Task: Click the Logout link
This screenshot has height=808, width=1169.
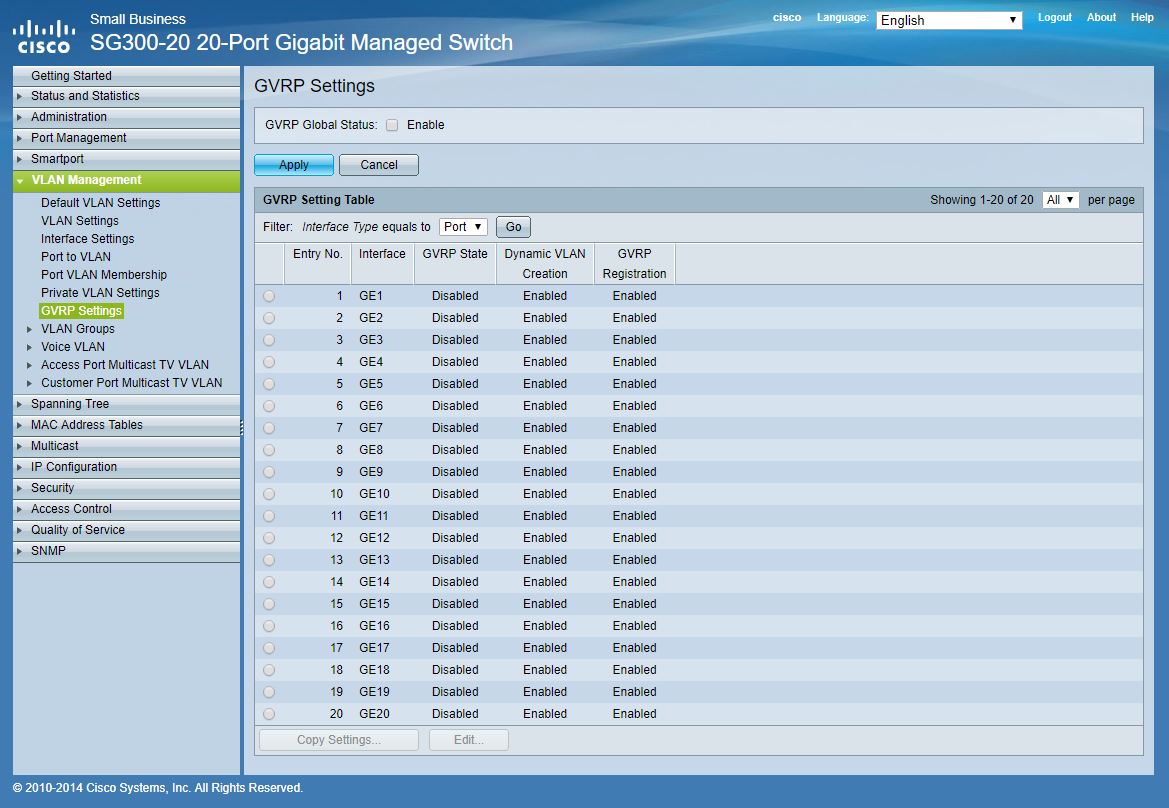Action: (x=1054, y=17)
